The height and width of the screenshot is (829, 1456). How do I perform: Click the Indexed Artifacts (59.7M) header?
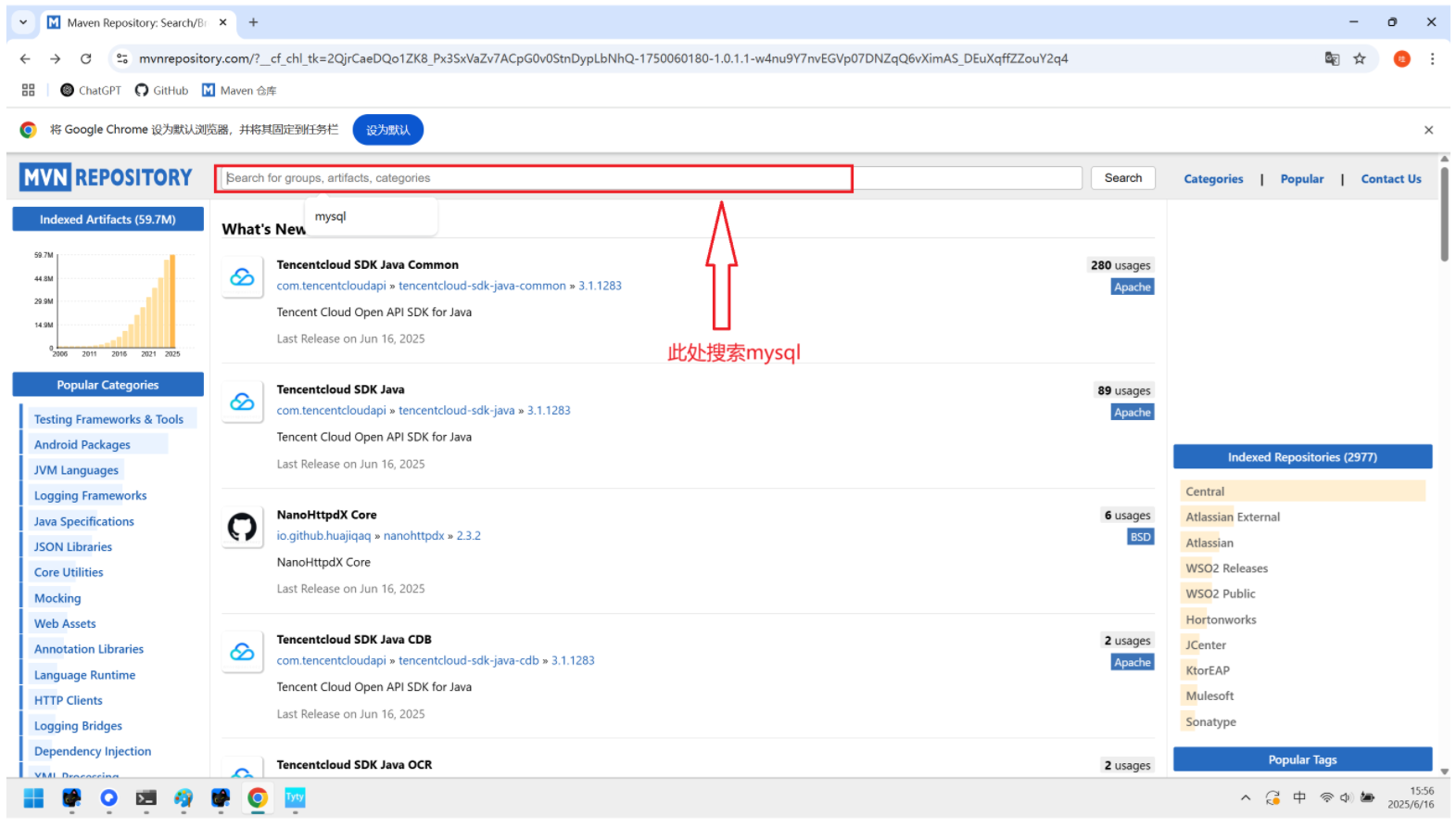pos(108,220)
